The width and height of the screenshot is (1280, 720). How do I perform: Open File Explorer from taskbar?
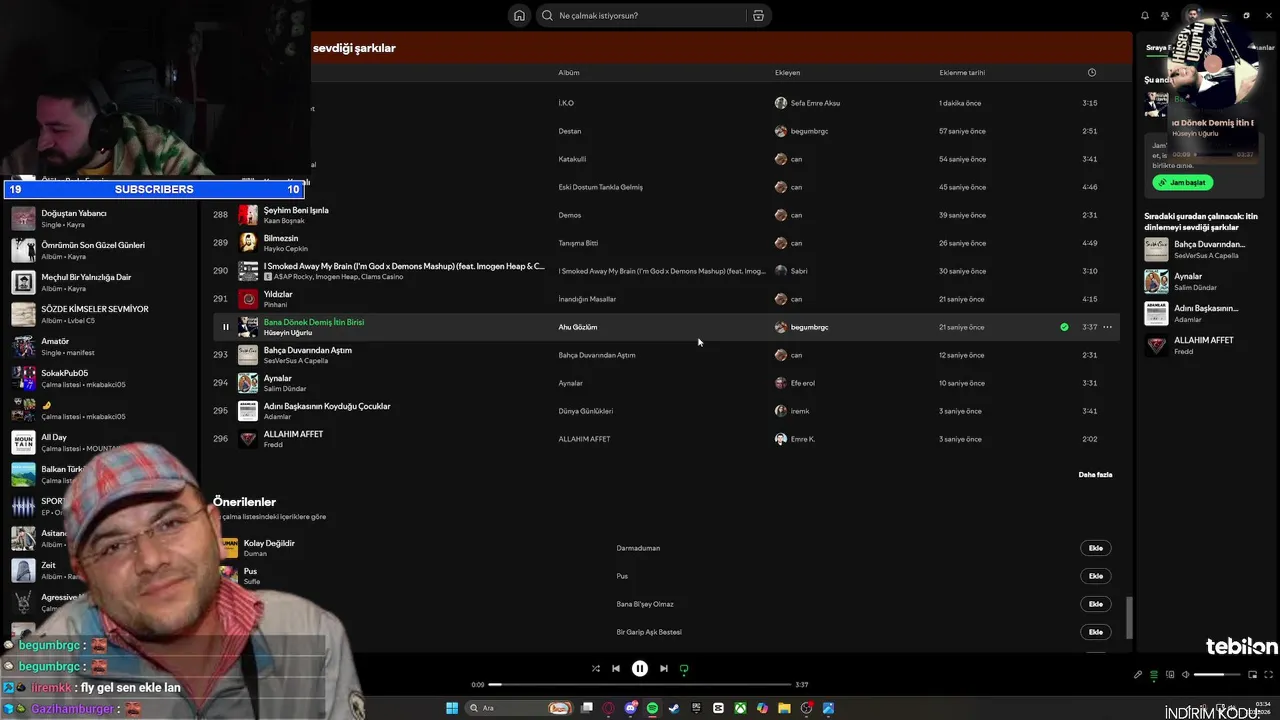(784, 708)
